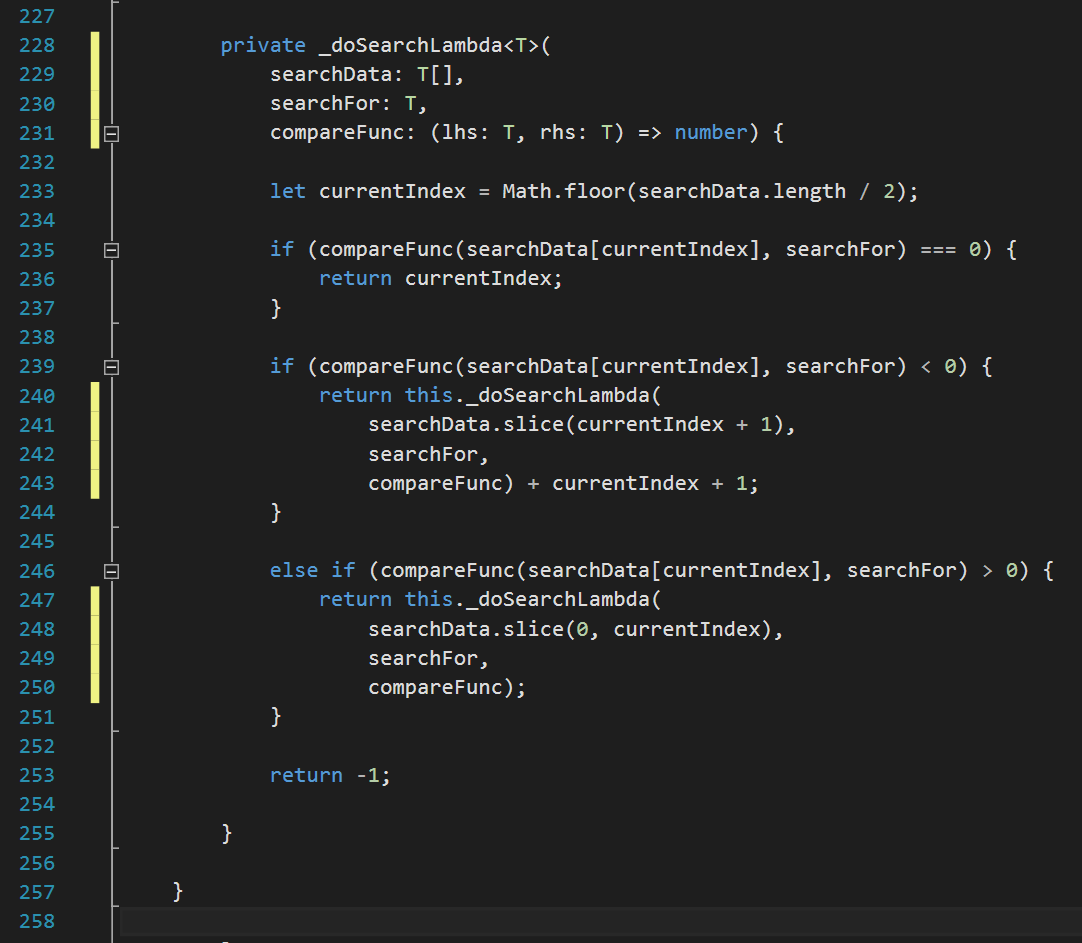Place cursor on the 'private' keyword
Image resolution: width=1082 pixels, height=943 pixels.
click(x=262, y=45)
